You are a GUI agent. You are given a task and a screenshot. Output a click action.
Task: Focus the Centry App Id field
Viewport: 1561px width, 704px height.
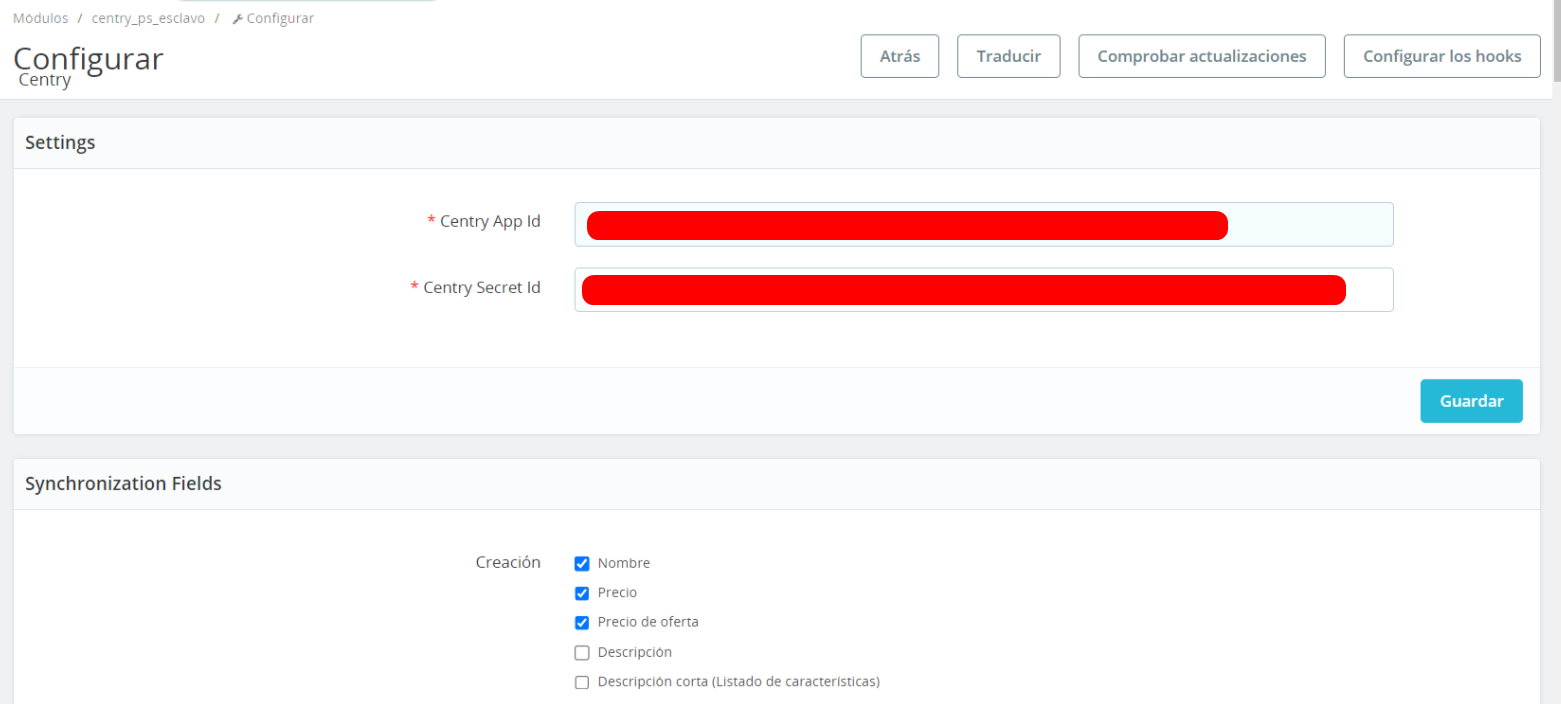tap(984, 224)
